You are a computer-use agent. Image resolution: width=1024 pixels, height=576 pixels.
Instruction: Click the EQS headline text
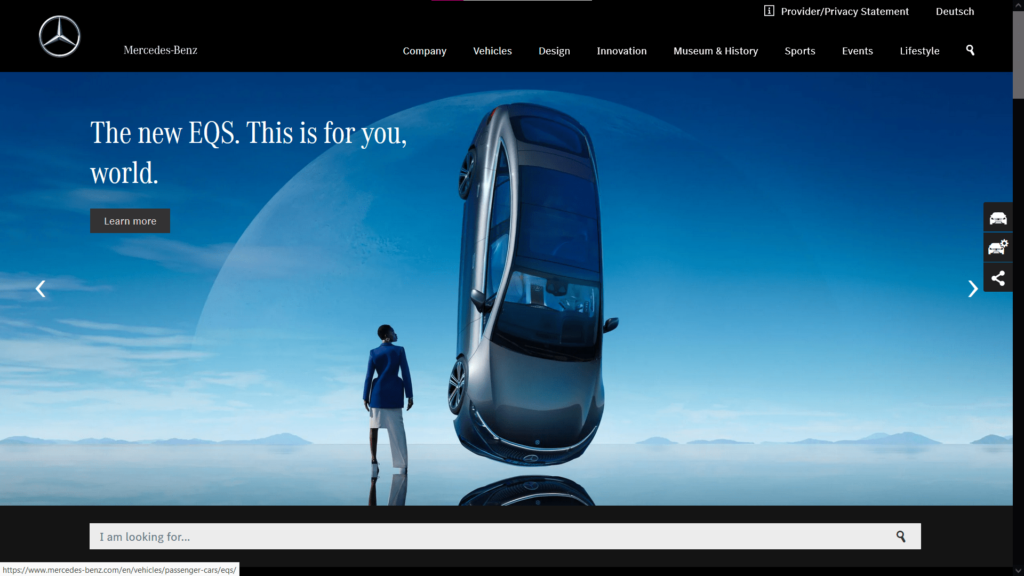pyautogui.click(x=249, y=153)
